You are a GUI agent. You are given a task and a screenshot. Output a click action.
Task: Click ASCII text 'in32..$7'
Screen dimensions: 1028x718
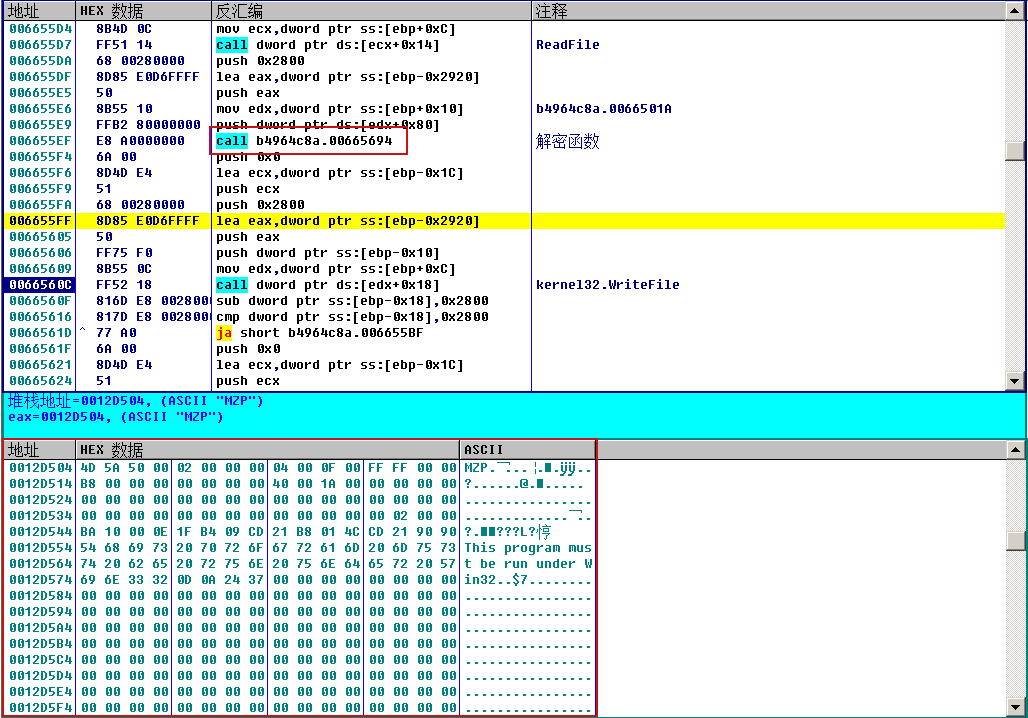pos(496,580)
